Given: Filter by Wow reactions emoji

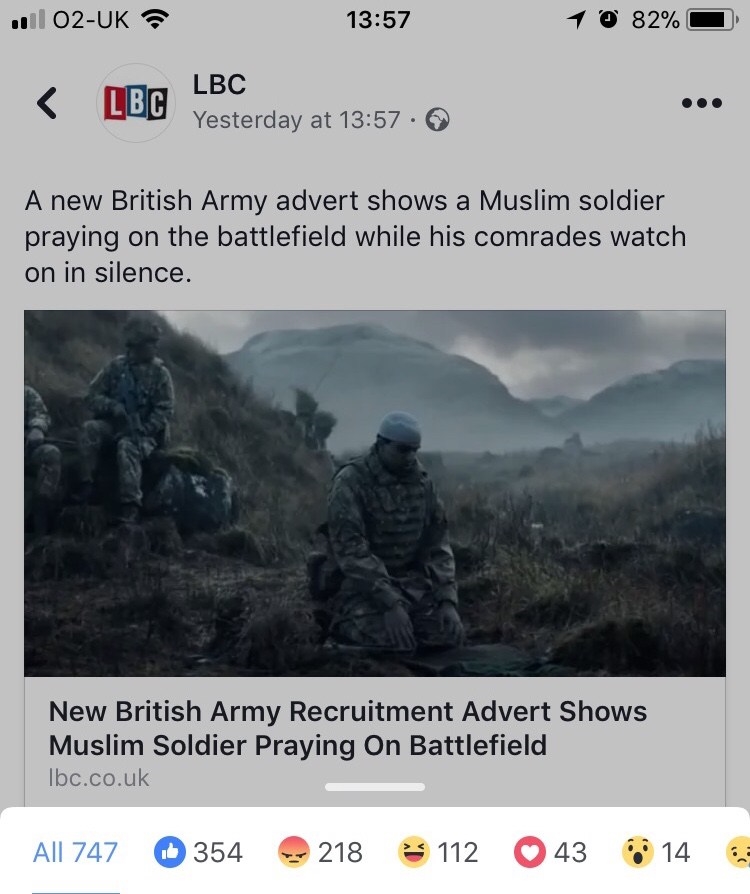Looking at the screenshot, I should (637, 852).
